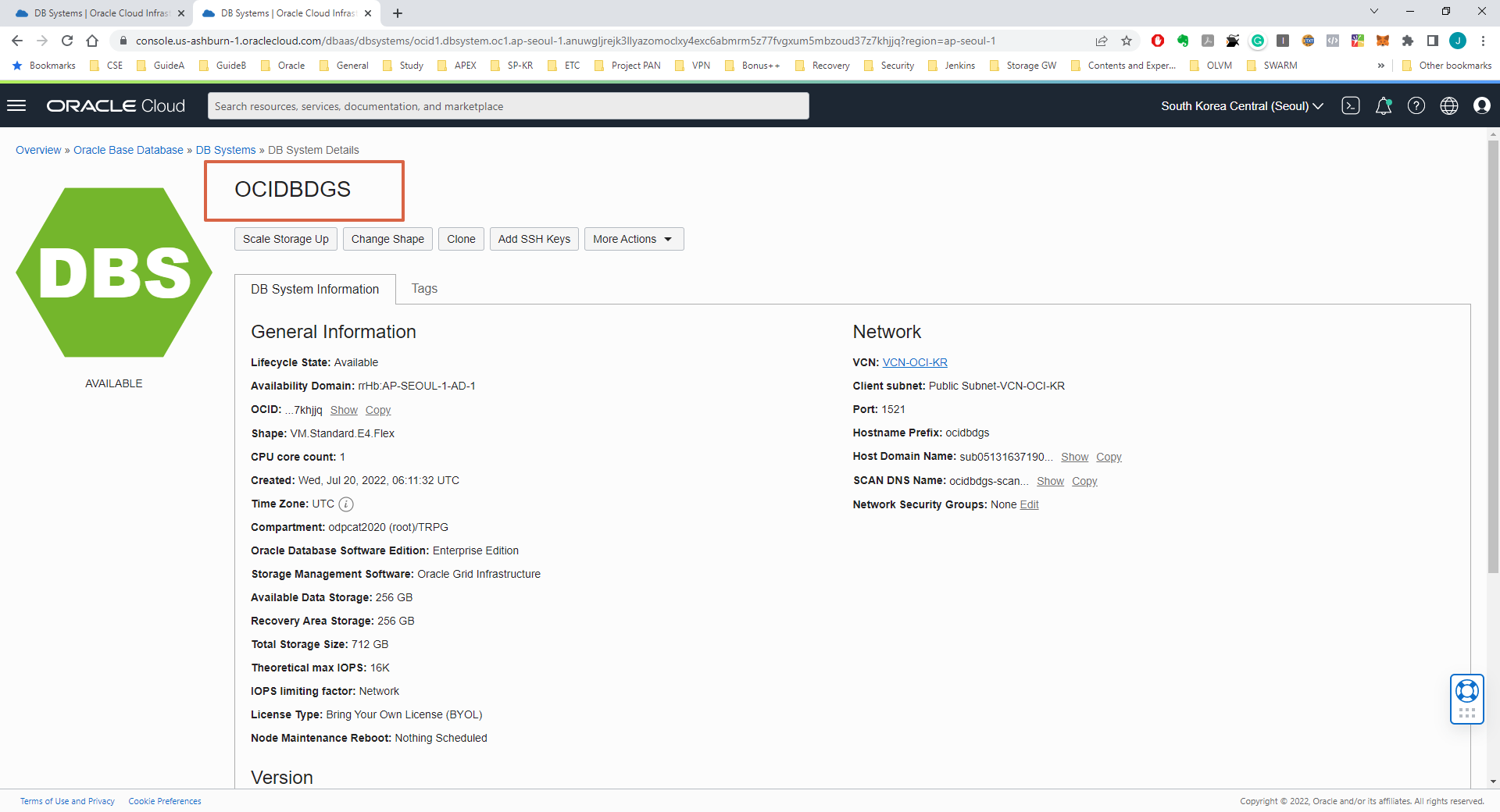
Task: Click the browser address bar URL
Action: (566, 41)
